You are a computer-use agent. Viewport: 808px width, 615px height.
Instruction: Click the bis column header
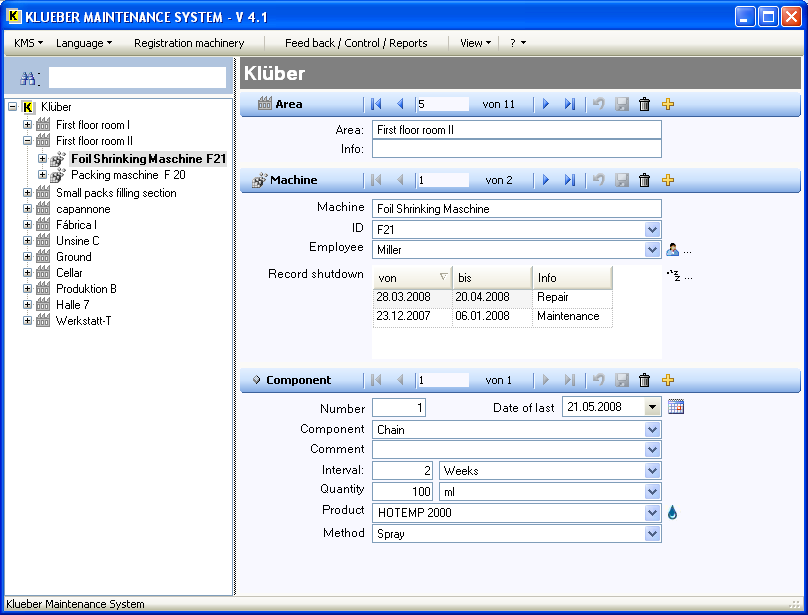(x=492, y=278)
